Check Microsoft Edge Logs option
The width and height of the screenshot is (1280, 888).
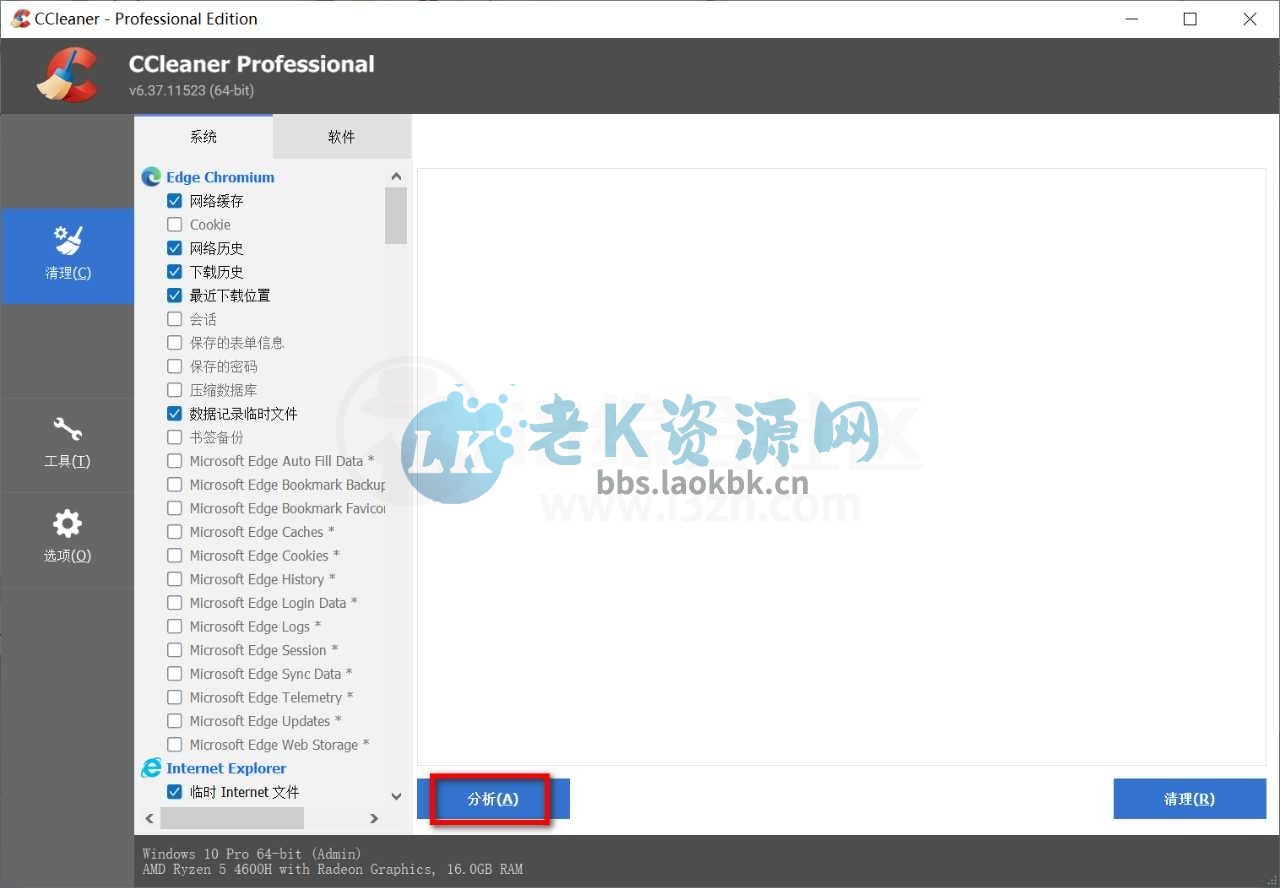174,627
